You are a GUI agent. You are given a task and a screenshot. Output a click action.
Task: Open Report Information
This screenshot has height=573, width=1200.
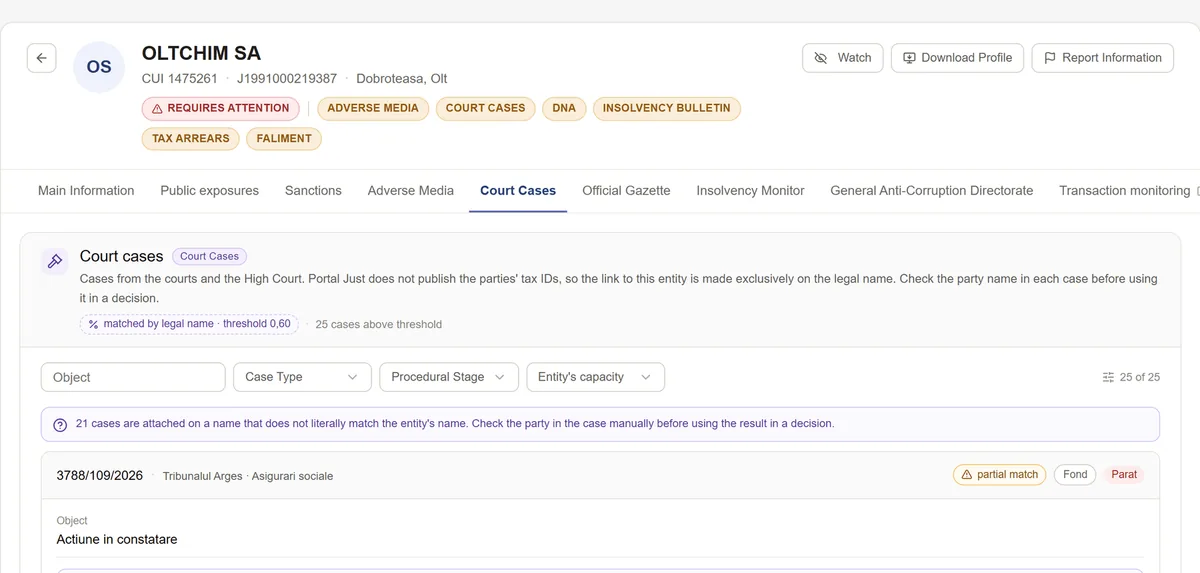tap(1102, 58)
